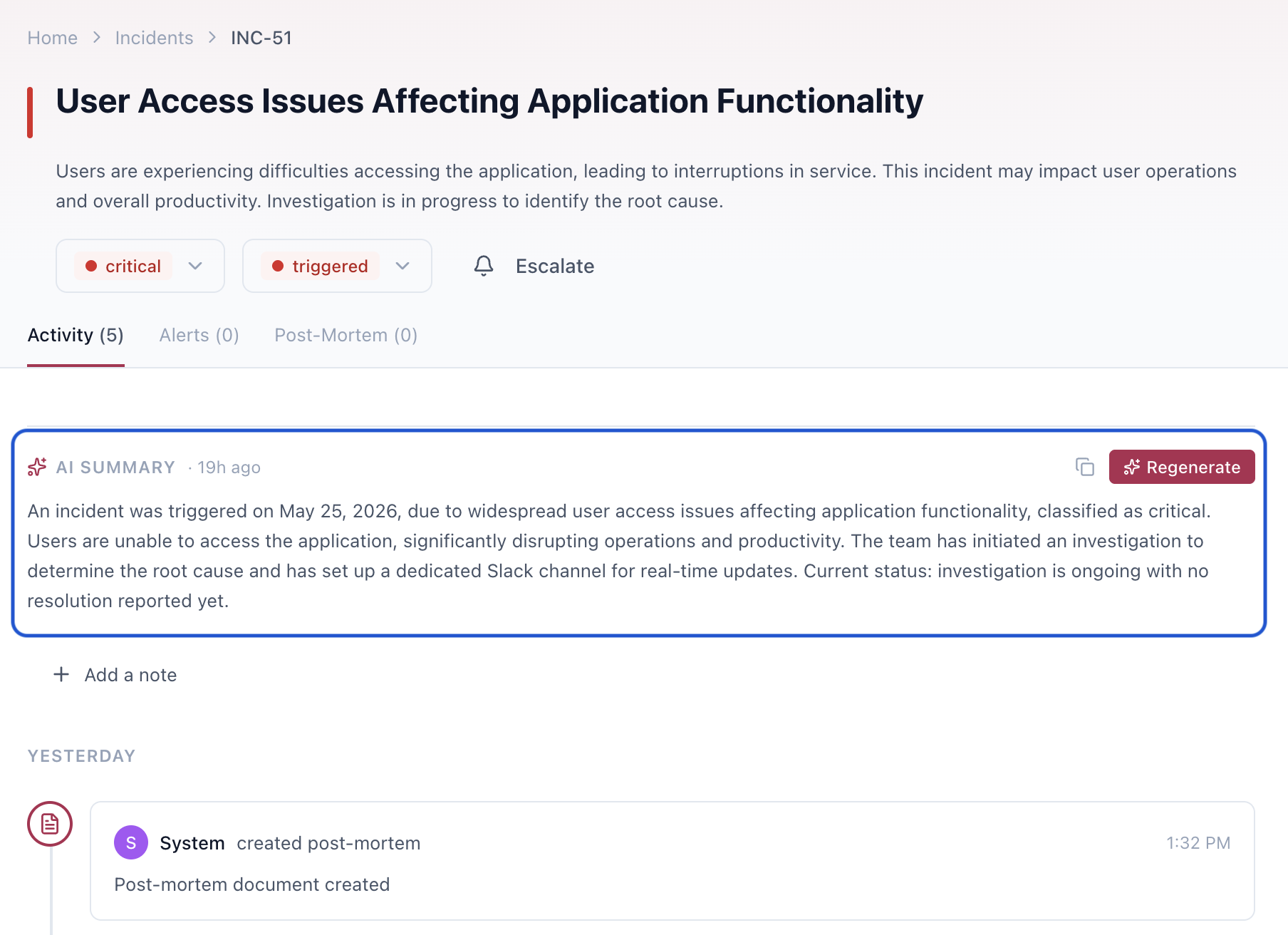Click the AI summary paragraph text
This screenshot has height=935, width=1288.
(618, 556)
